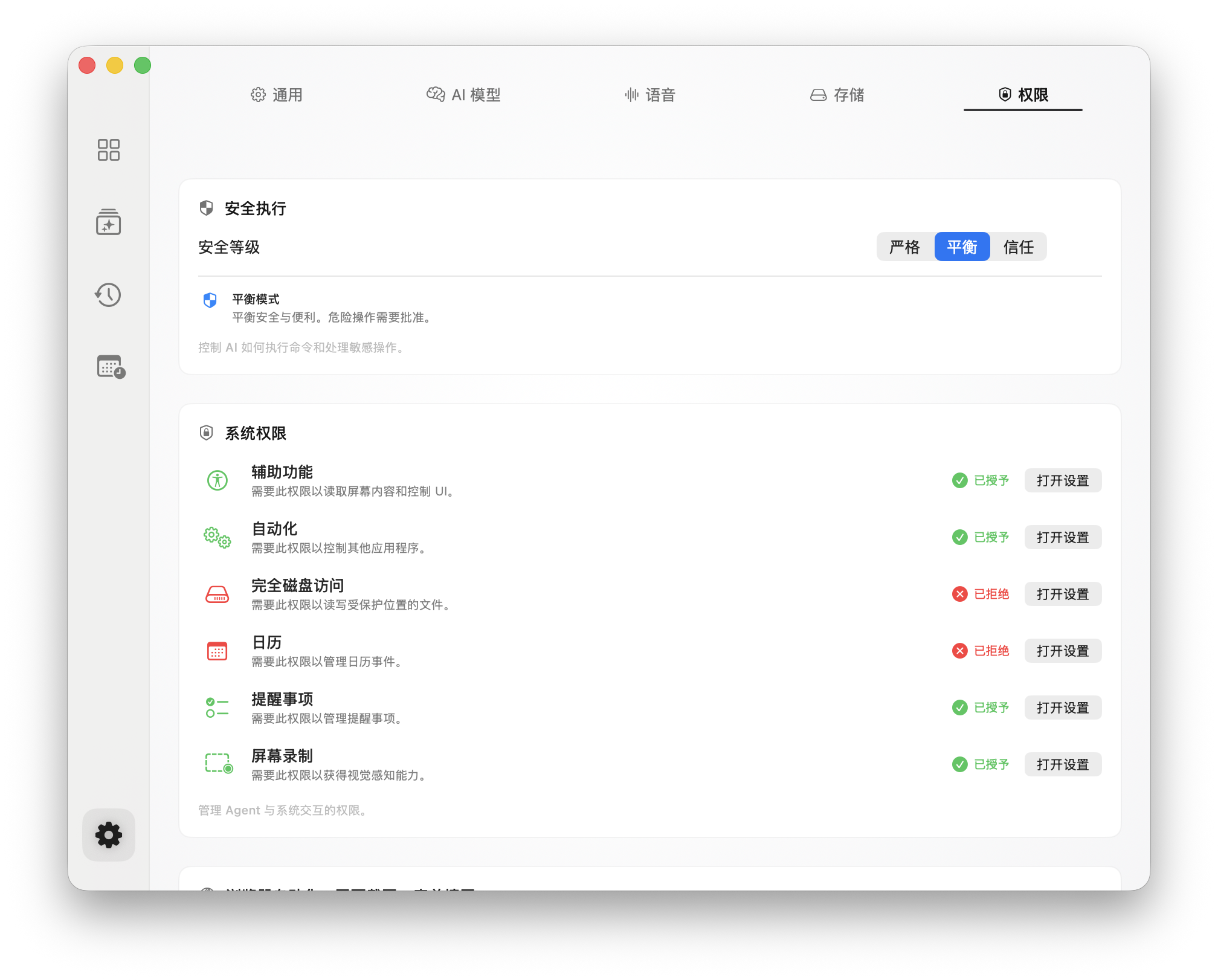Image resolution: width=1218 pixels, height=980 pixels.
Task: Open settings via the gear icon in the sidebar
Action: (109, 835)
